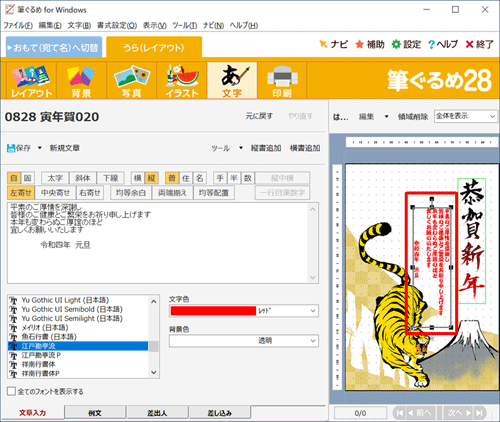Open the ツール(T) menu
500x422 pixels.
[x=184, y=25]
